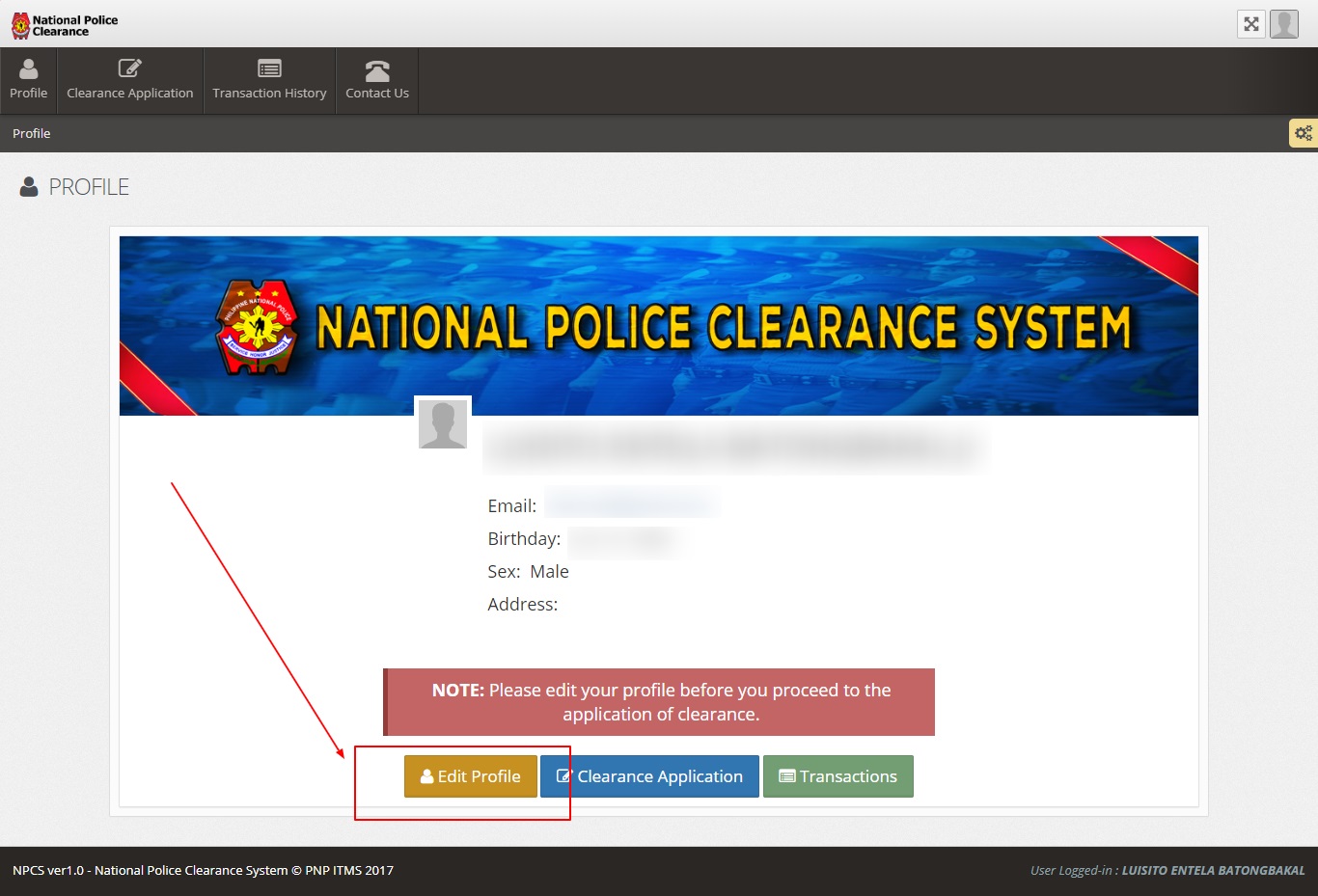
Task: Click the "Address:" label
Action: (x=523, y=604)
